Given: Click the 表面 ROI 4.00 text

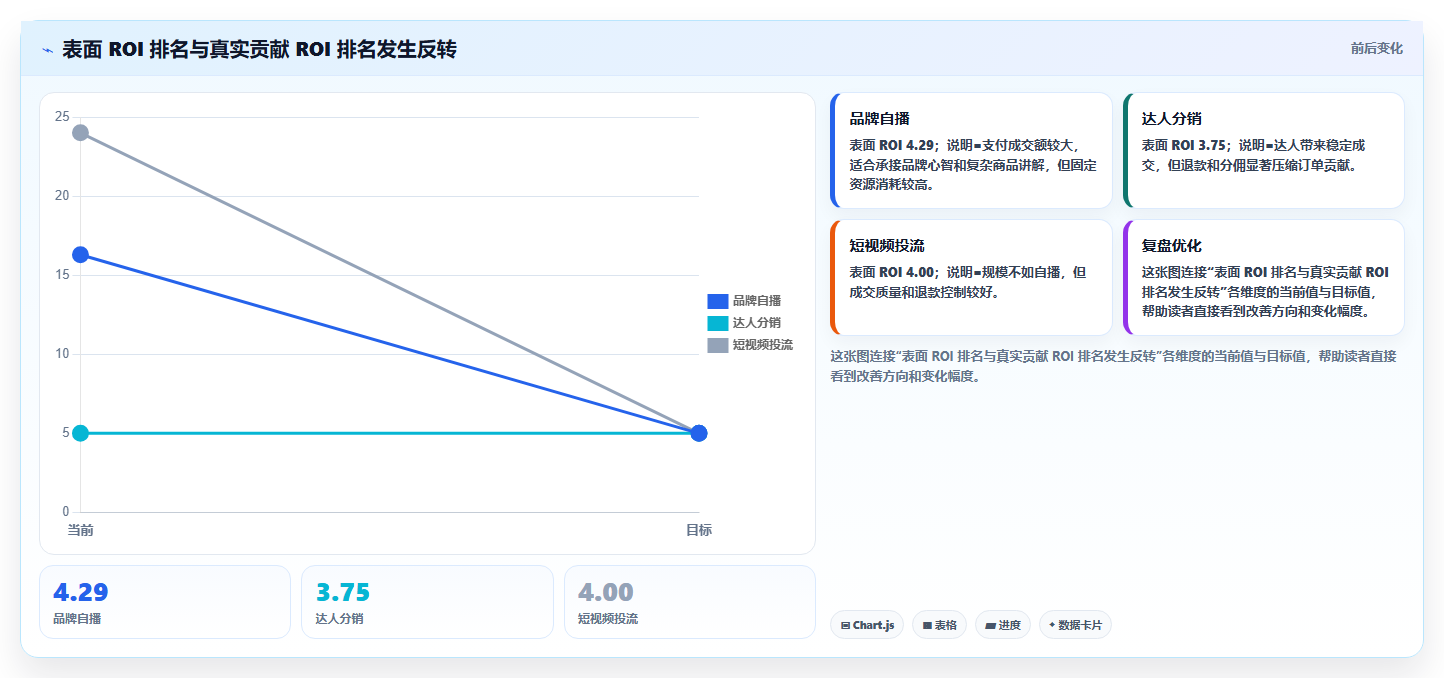Looking at the screenshot, I should 891,271.
